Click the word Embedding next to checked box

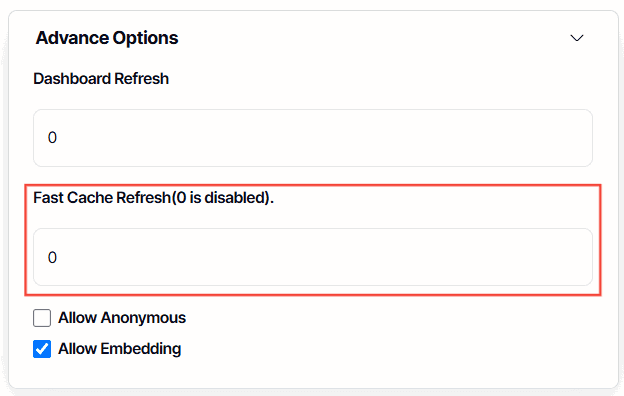(x=141, y=349)
